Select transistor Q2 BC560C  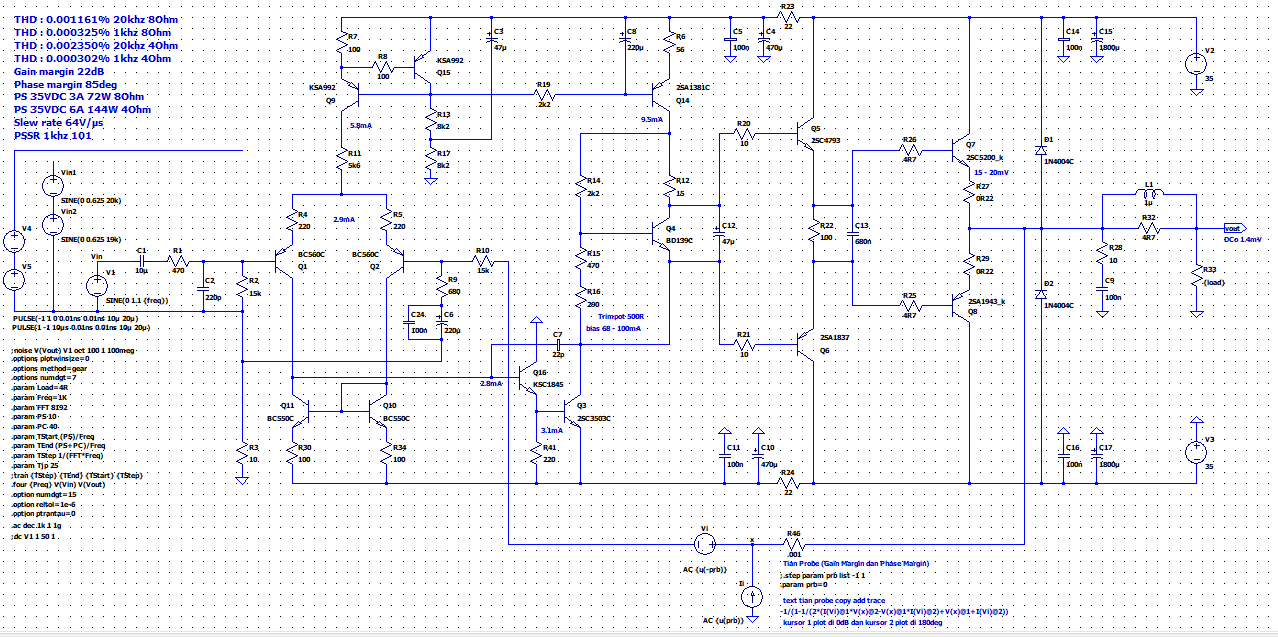(x=395, y=262)
